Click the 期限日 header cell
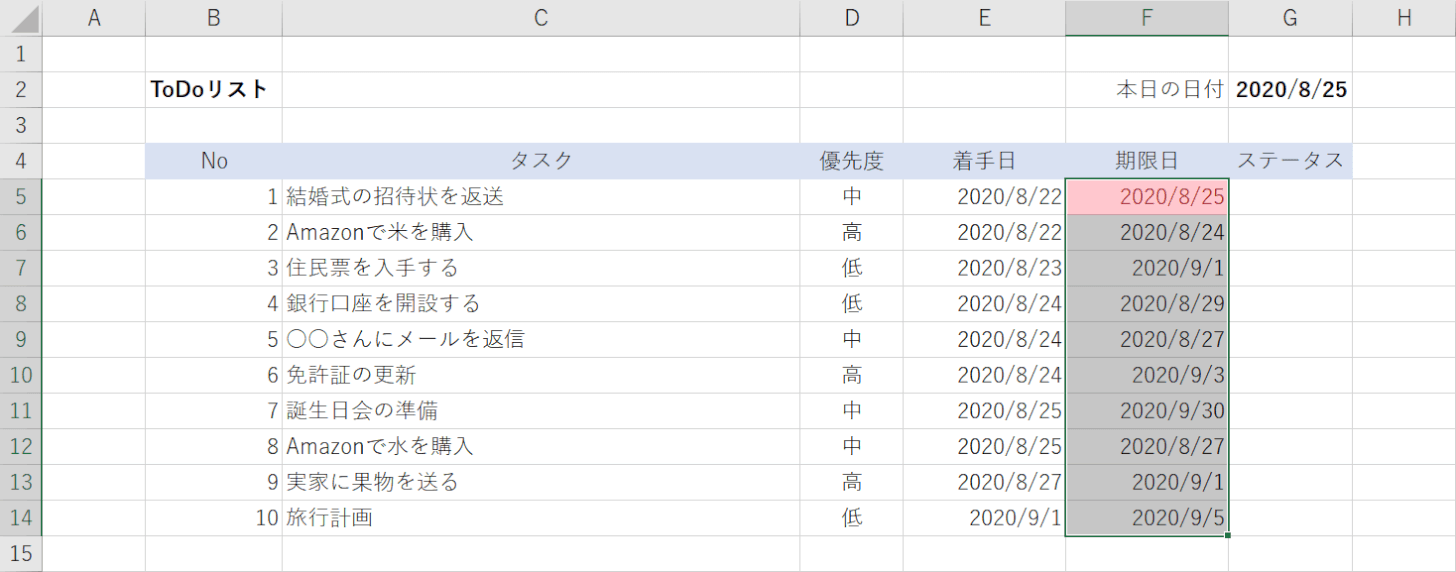 point(1147,161)
